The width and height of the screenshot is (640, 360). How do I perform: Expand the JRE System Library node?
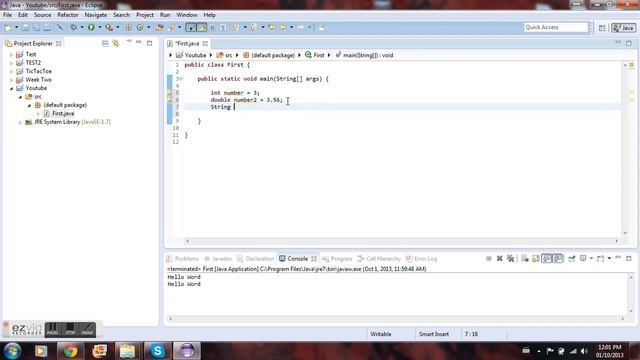pos(20,122)
